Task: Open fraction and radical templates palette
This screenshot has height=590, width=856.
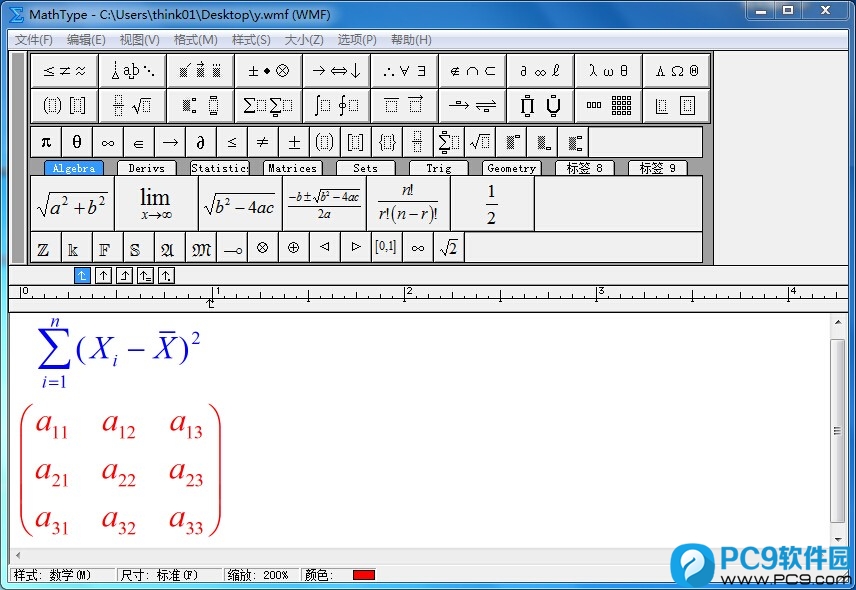Action: click(x=133, y=105)
